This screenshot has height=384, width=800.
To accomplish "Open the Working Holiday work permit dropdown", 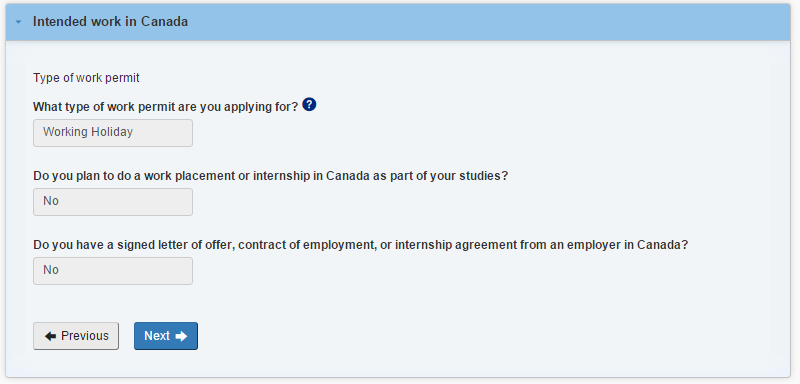I will pyautogui.click(x=113, y=133).
